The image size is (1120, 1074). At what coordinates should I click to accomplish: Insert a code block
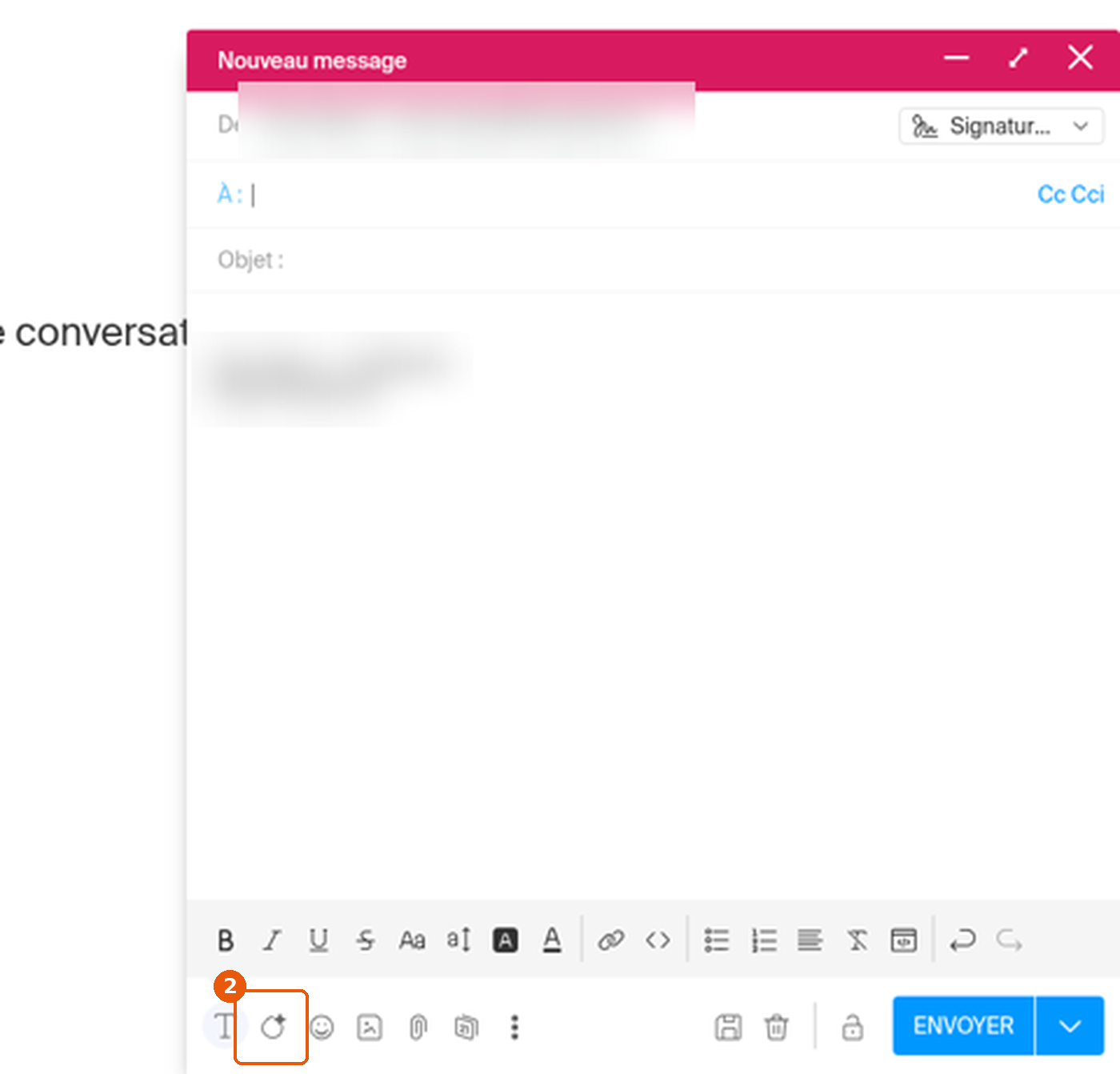click(658, 940)
